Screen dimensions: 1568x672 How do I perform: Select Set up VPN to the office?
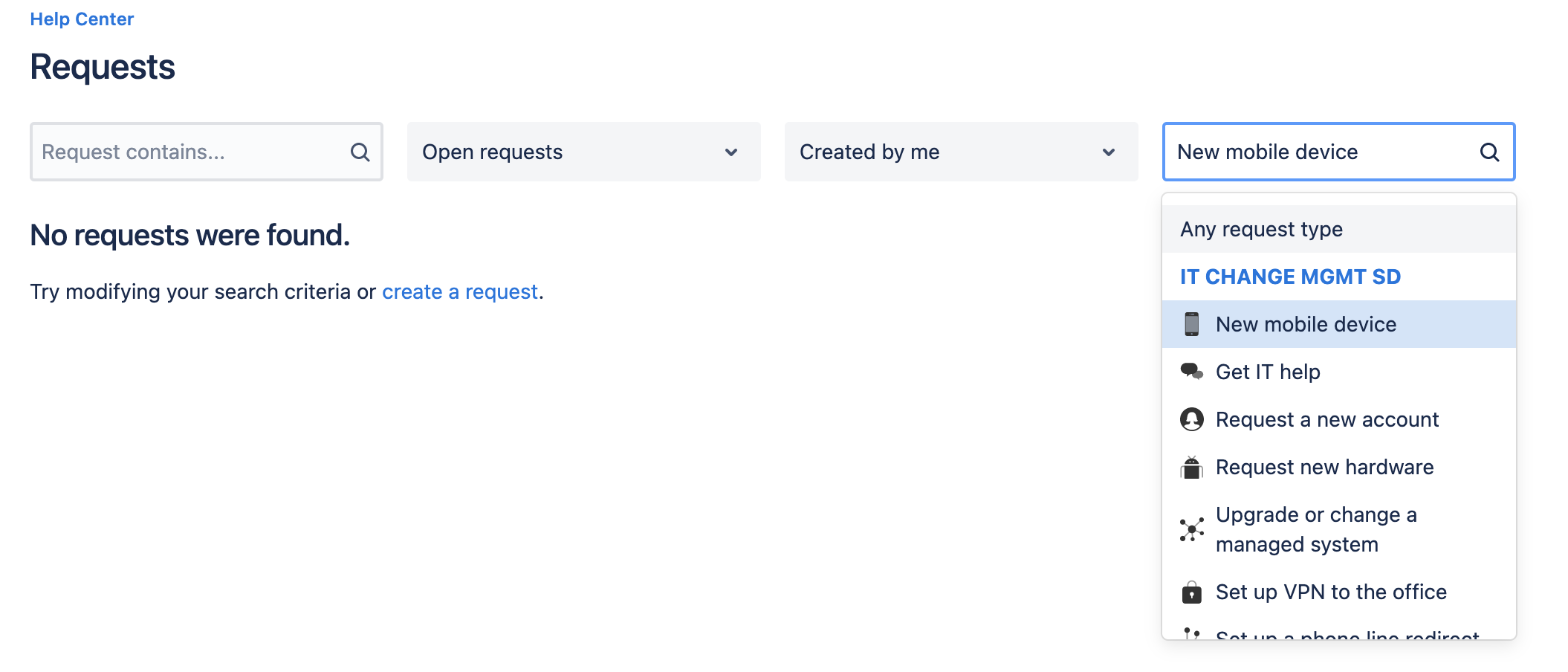[1338, 592]
